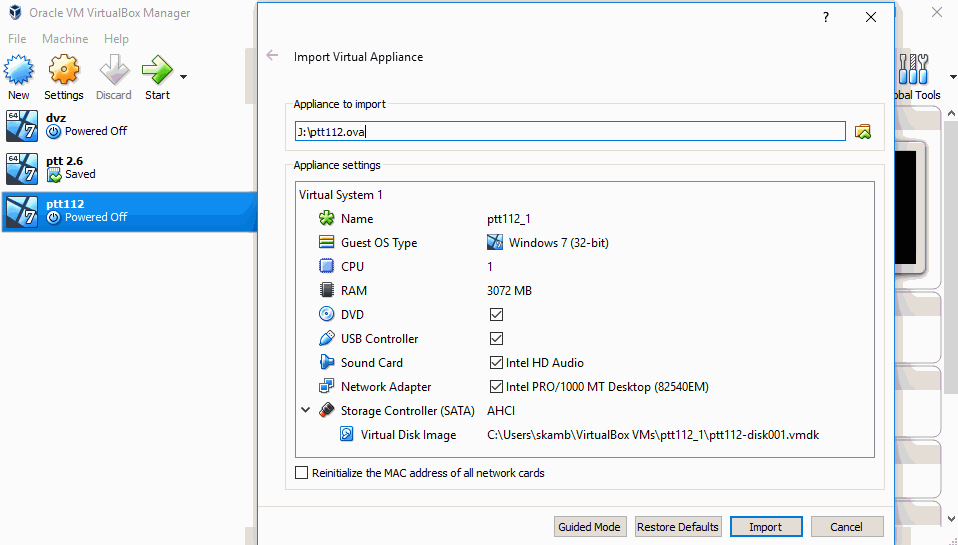Select the AHCI controller value
Viewport: 958px width, 545px height.
[x=501, y=411]
